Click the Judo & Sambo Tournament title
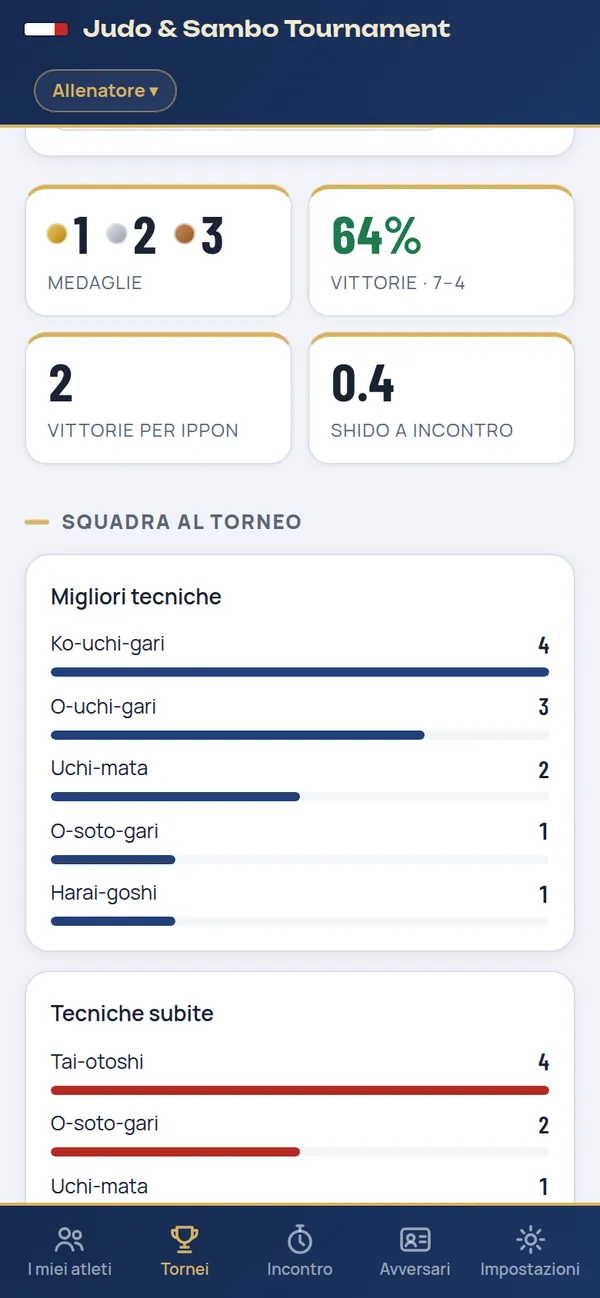This screenshot has width=600, height=1298. pyautogui.click(x=267, y=29)
